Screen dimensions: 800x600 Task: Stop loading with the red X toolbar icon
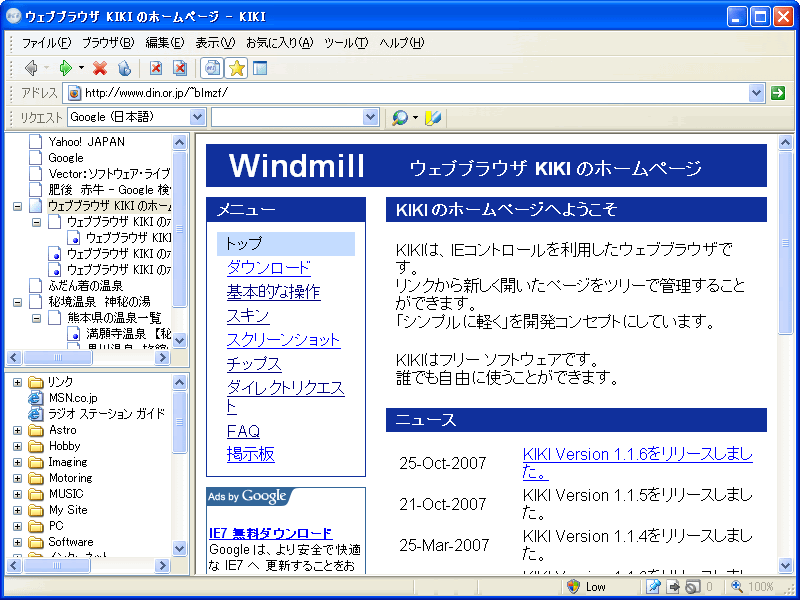click(100, 68)
